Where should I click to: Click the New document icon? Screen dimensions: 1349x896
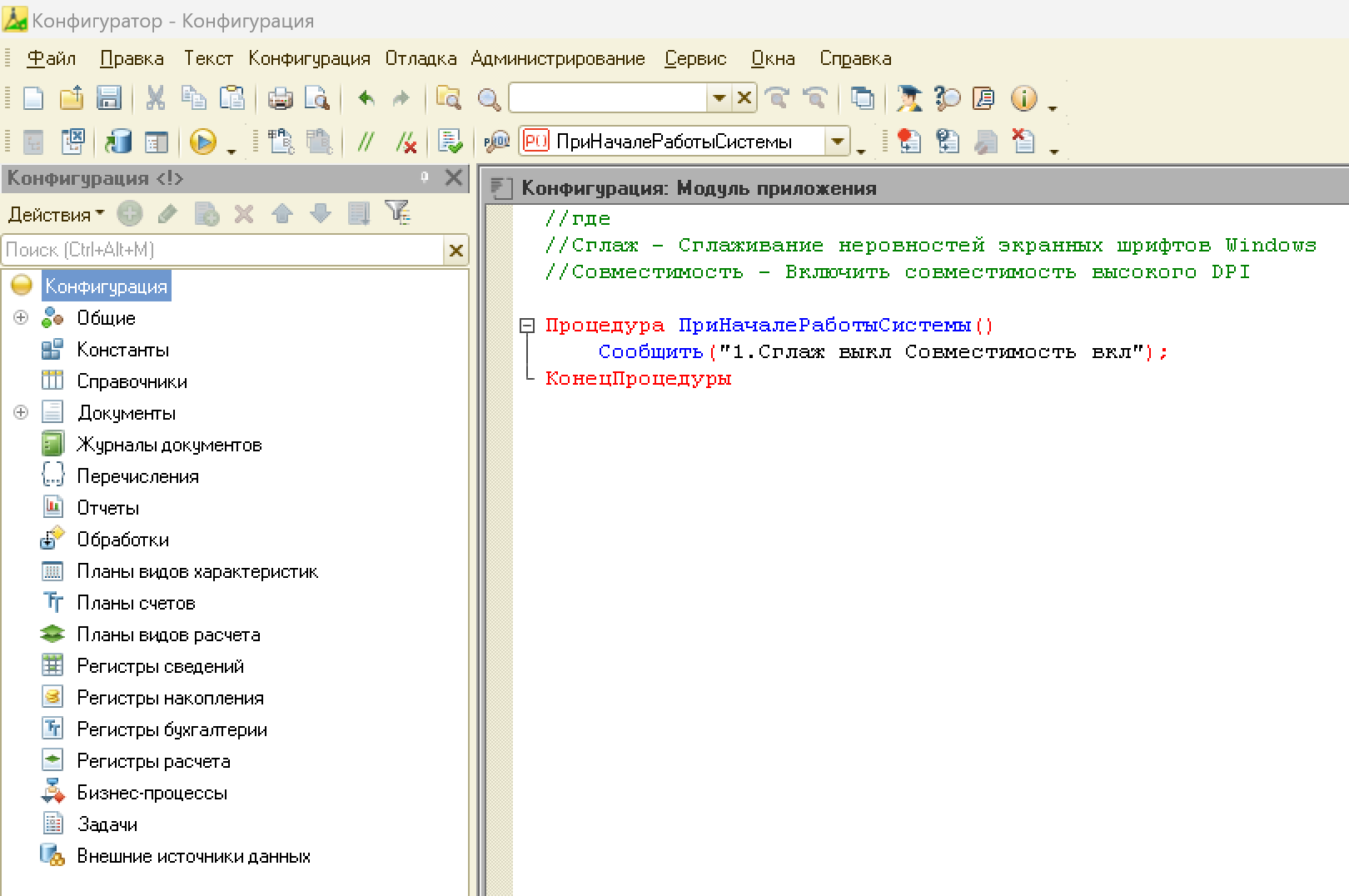(x=33, y=98)
